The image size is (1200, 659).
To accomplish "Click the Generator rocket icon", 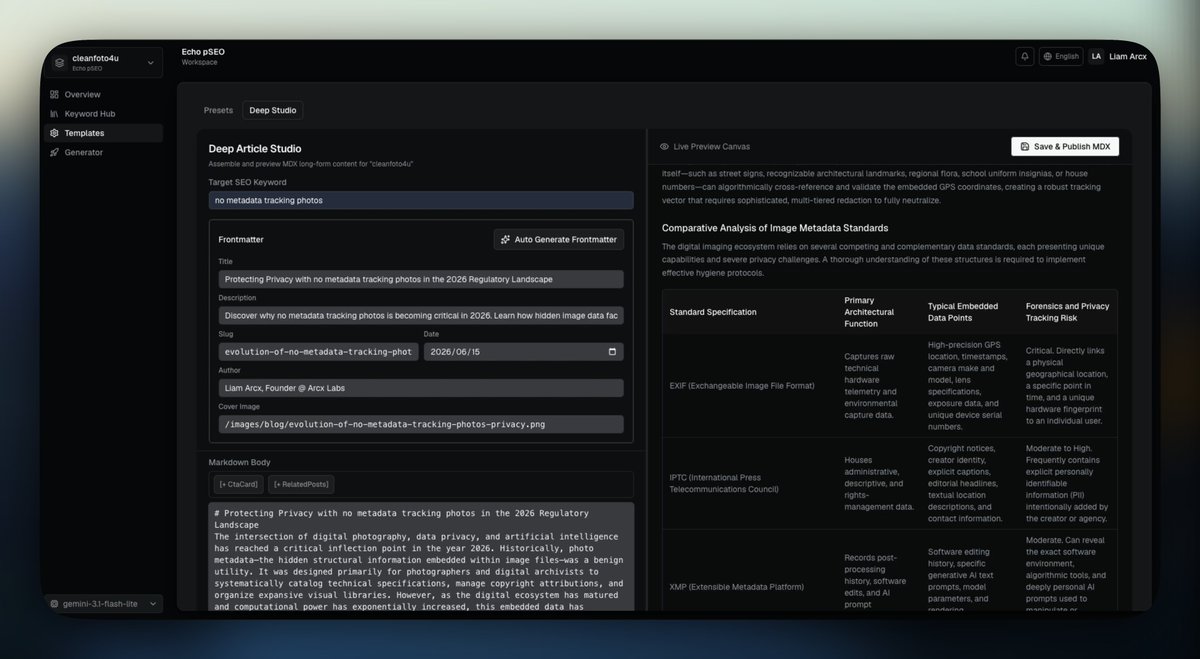I will 54,152.
